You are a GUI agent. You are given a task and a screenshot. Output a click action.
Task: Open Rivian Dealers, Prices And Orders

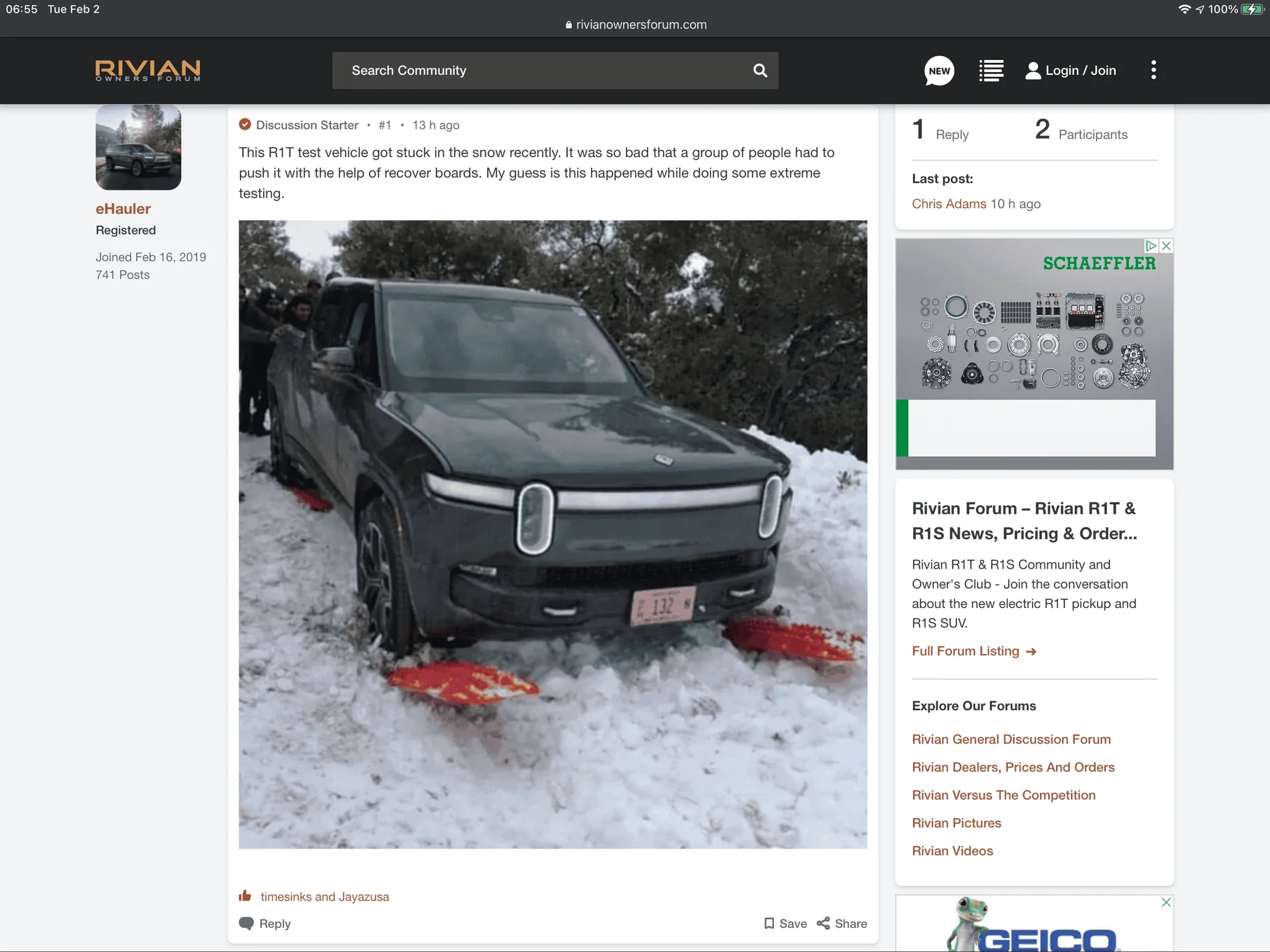(1013, 767)
